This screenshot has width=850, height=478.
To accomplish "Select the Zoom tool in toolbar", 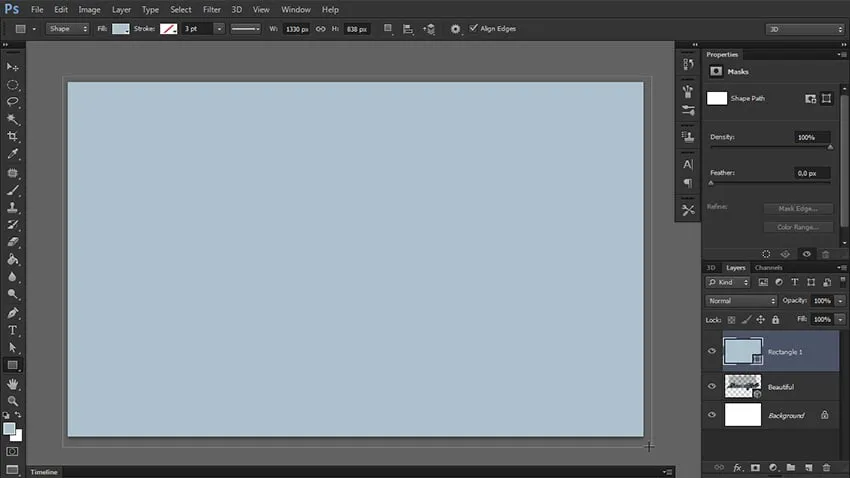I will [13, 400].
